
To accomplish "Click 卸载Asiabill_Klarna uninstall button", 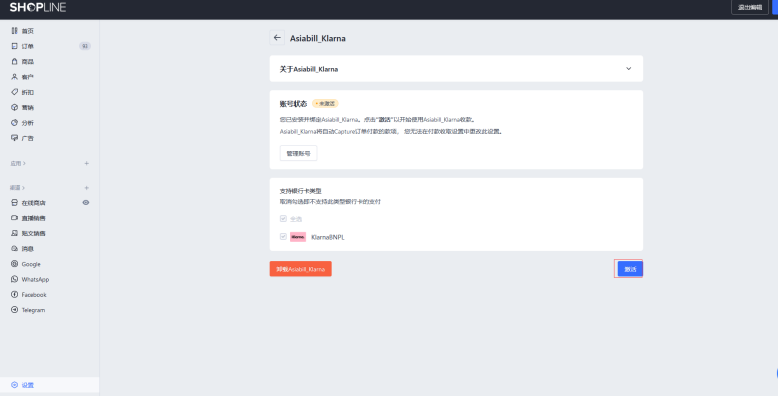I will tap(301, 269).
